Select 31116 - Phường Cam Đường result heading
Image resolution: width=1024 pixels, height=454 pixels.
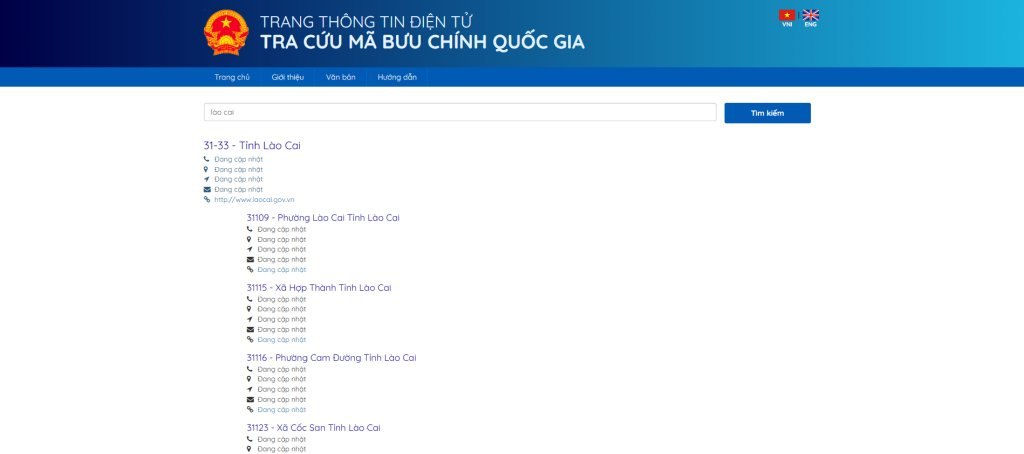coord(331,357)
